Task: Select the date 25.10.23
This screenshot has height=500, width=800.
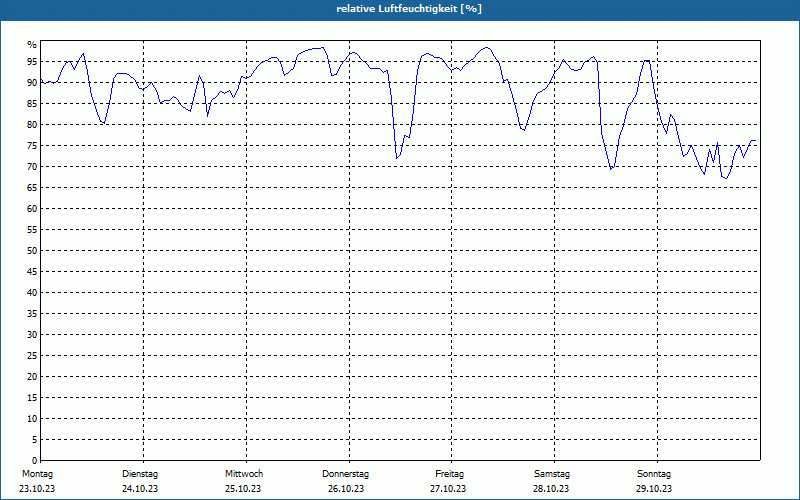Action: pos(243,489)
